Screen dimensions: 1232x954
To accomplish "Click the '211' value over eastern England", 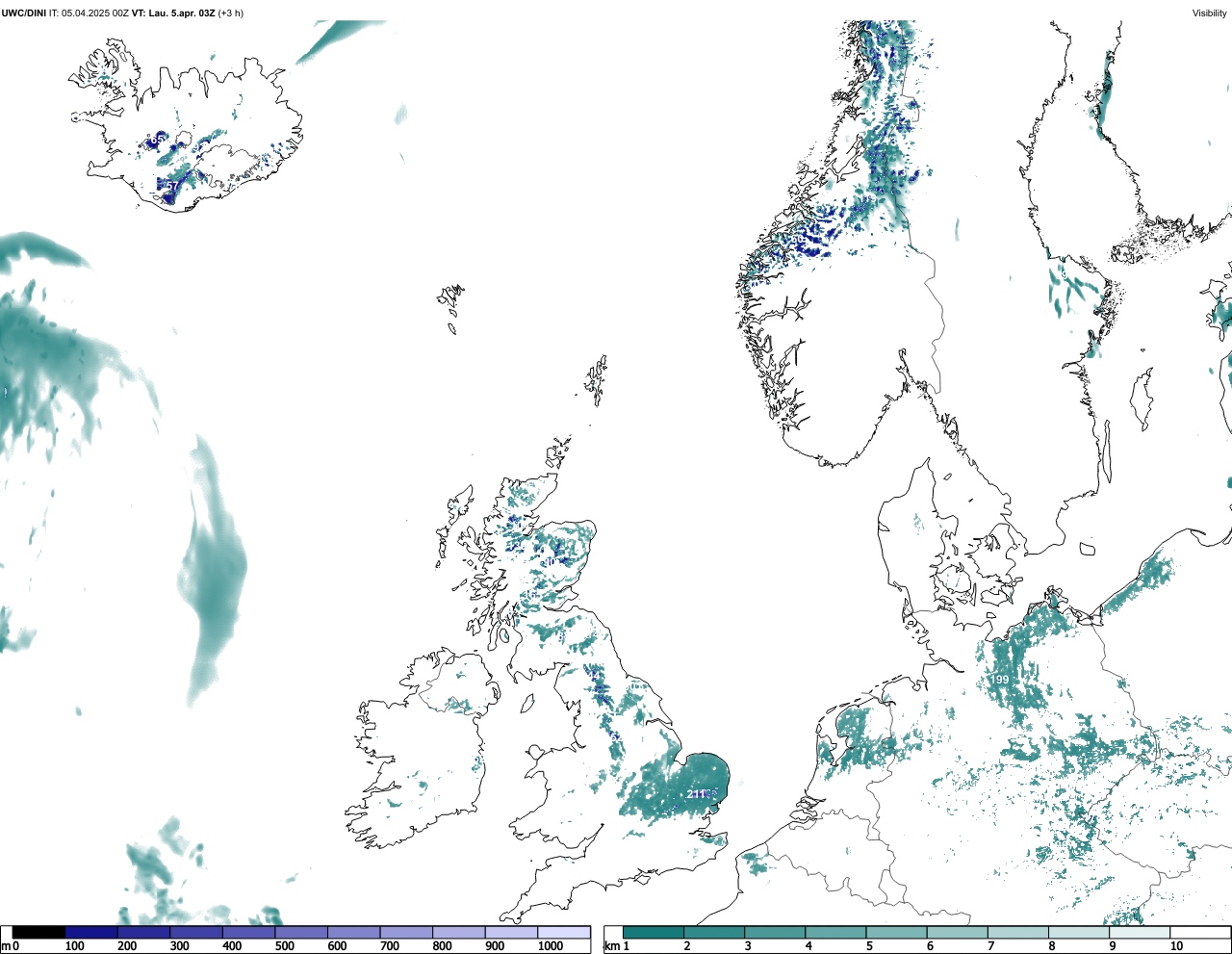I will pyautogui.click(x=696, y=794).
